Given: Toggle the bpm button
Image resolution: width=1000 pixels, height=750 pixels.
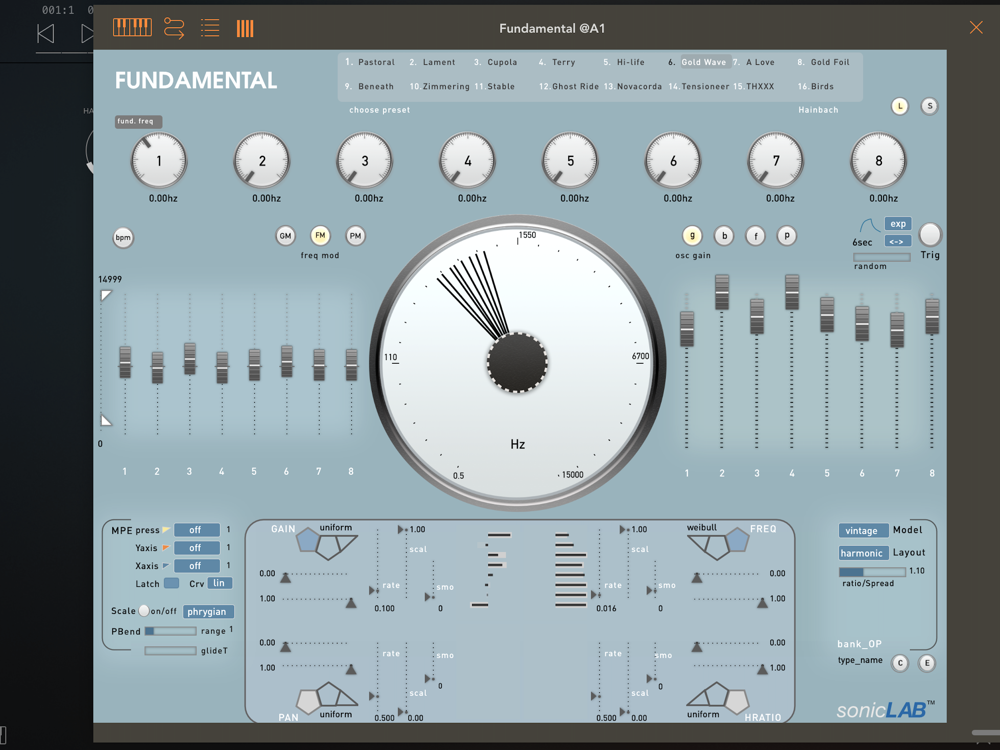Looking at the screenshot, I should 123,238.
